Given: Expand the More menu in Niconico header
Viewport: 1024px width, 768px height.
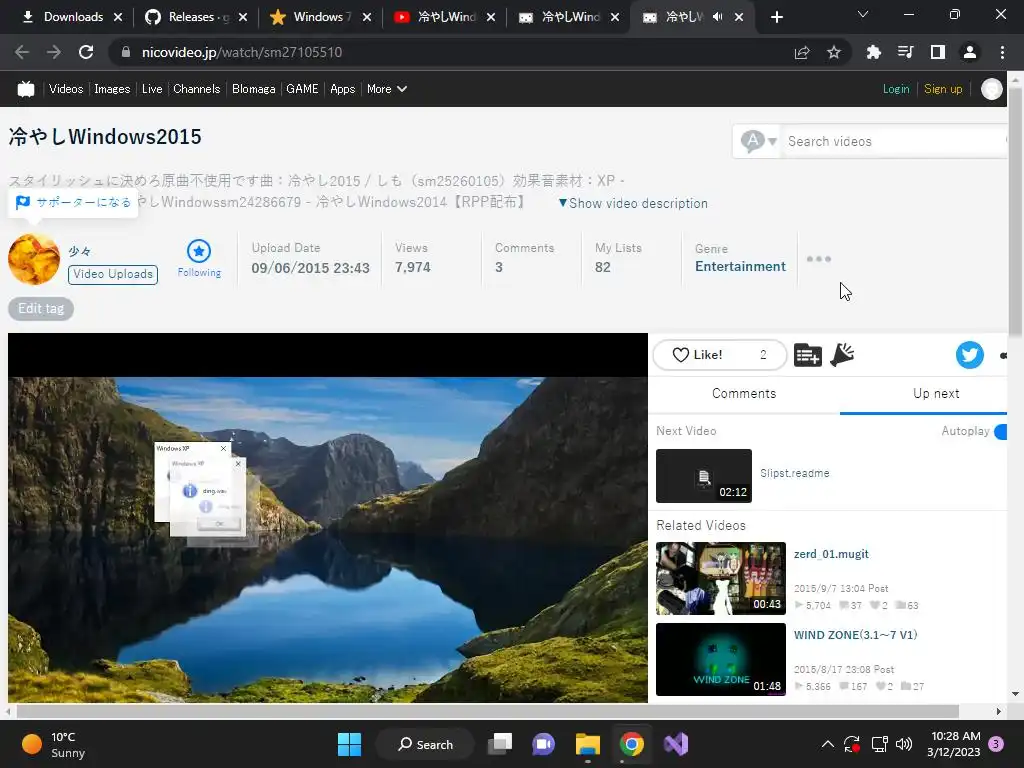Looking at the screenshot, I should point(387,89).
